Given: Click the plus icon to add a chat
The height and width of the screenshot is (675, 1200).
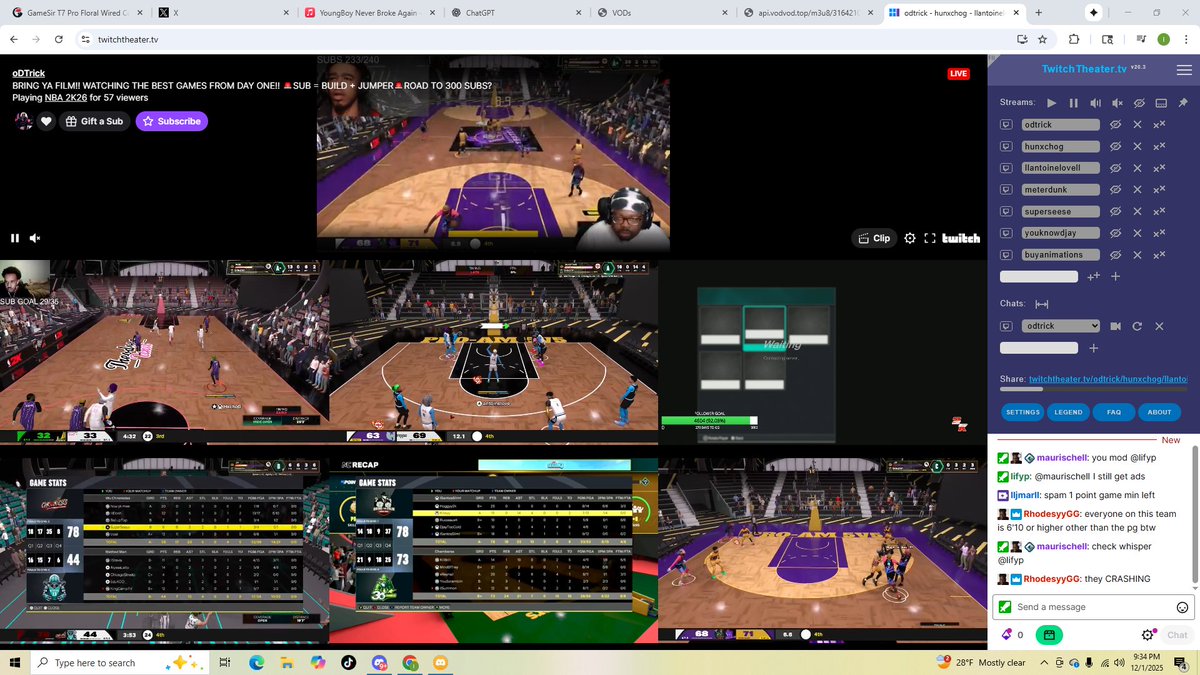Looking at the screenshot, I should click(1093, 348).
